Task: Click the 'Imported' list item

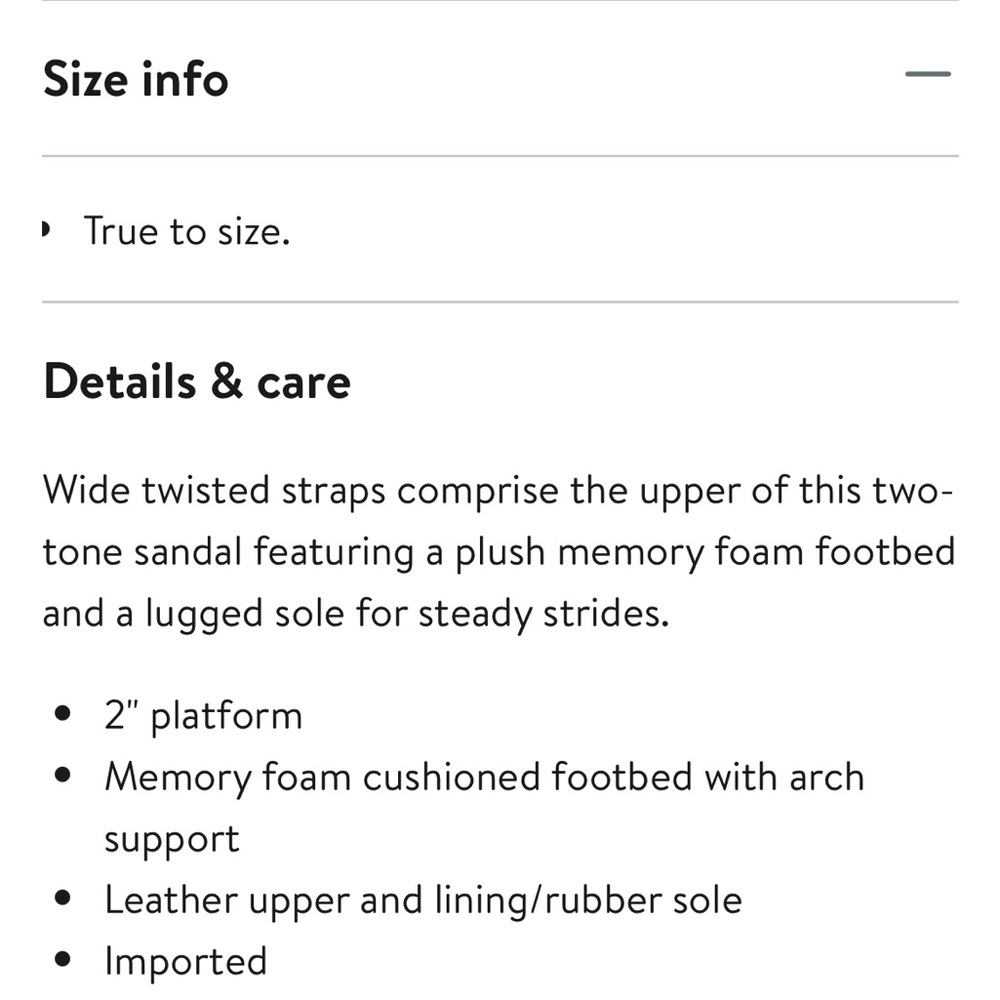Action: click(x=185, y=962)
